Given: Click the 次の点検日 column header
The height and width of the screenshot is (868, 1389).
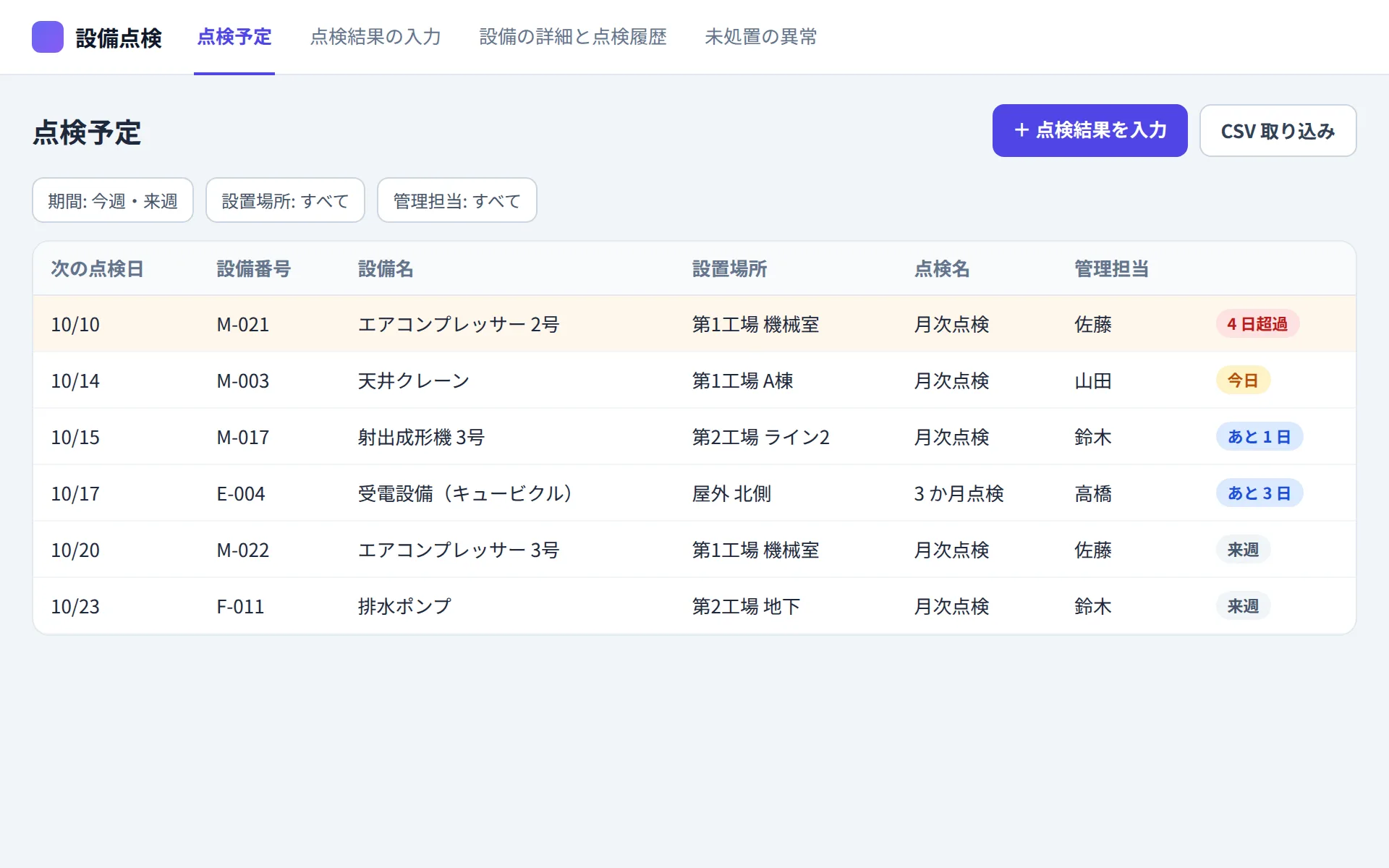Looking at the screenshot, I should point(97,269).
